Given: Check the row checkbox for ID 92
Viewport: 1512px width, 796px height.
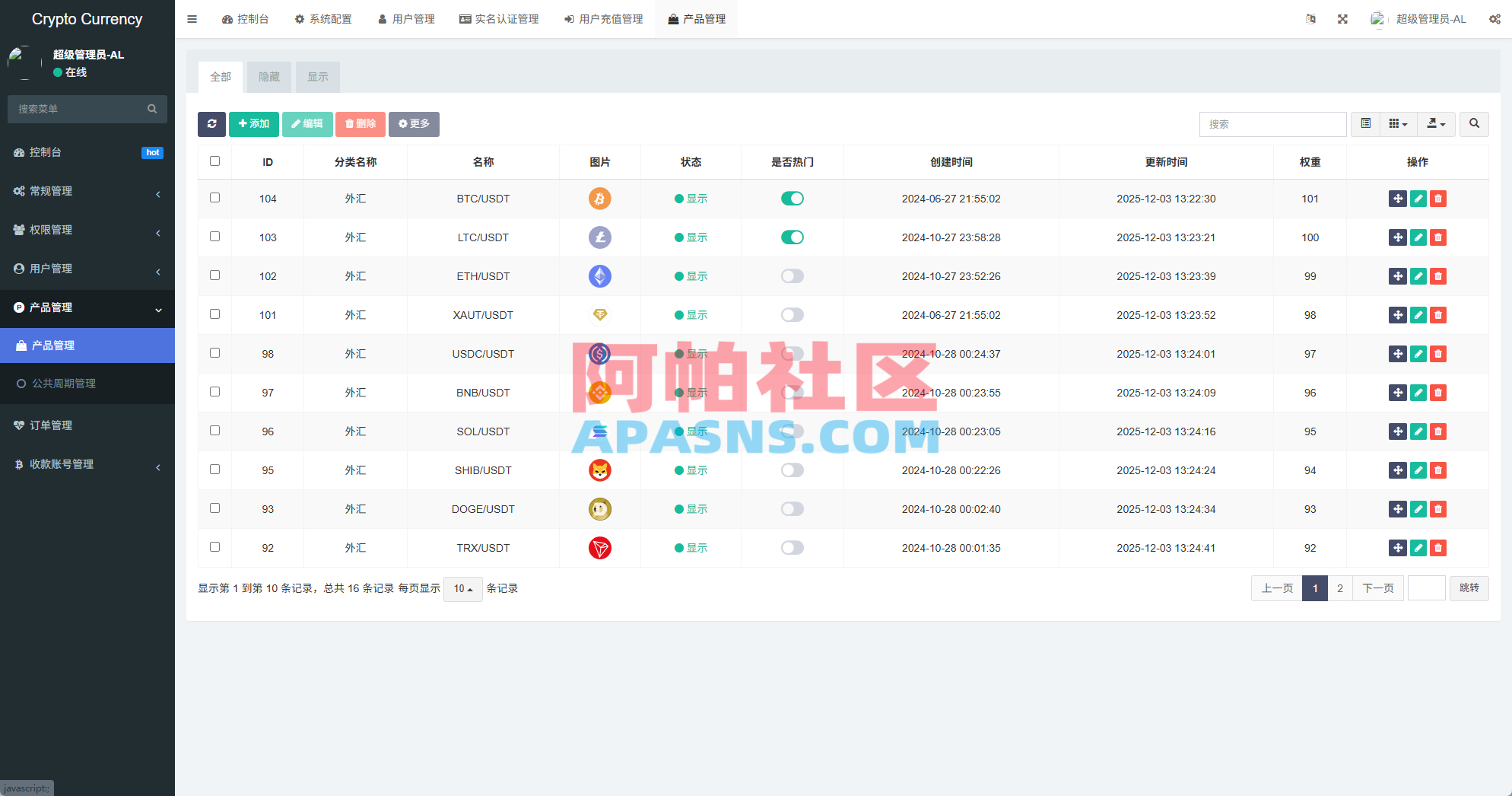Looking at the screenshot, I should [x=214, y=547].
